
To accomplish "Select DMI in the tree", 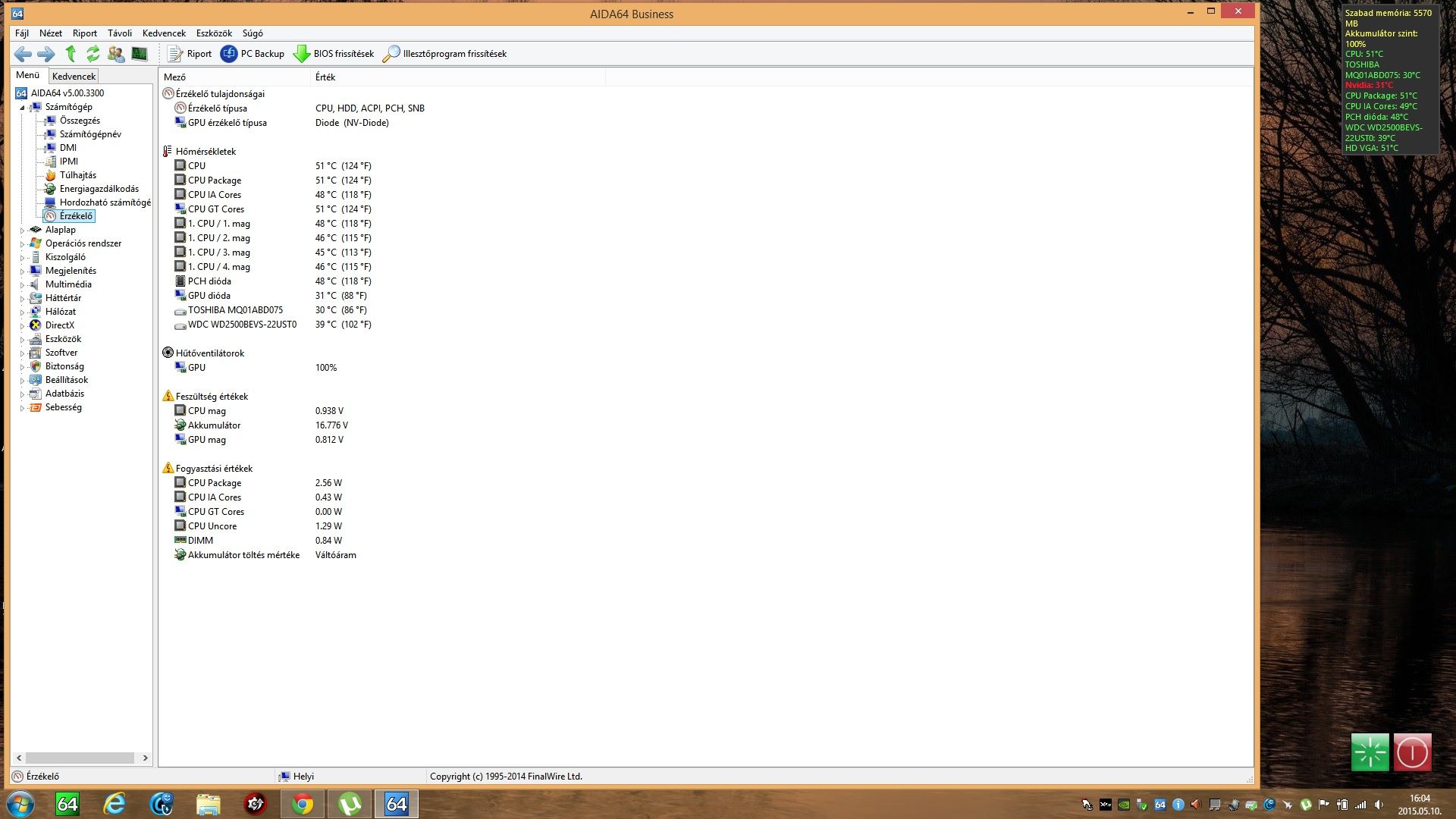I will click(x=68, y=148).
